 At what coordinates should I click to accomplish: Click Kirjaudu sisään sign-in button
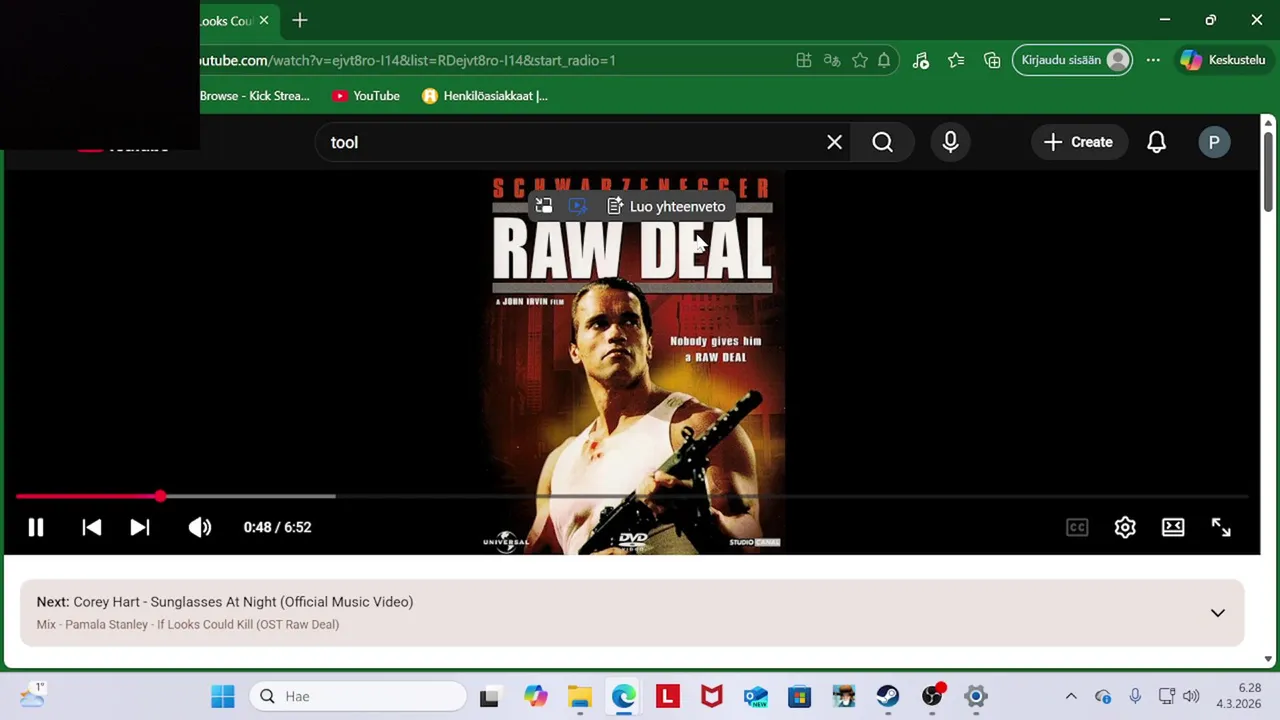1073,60
